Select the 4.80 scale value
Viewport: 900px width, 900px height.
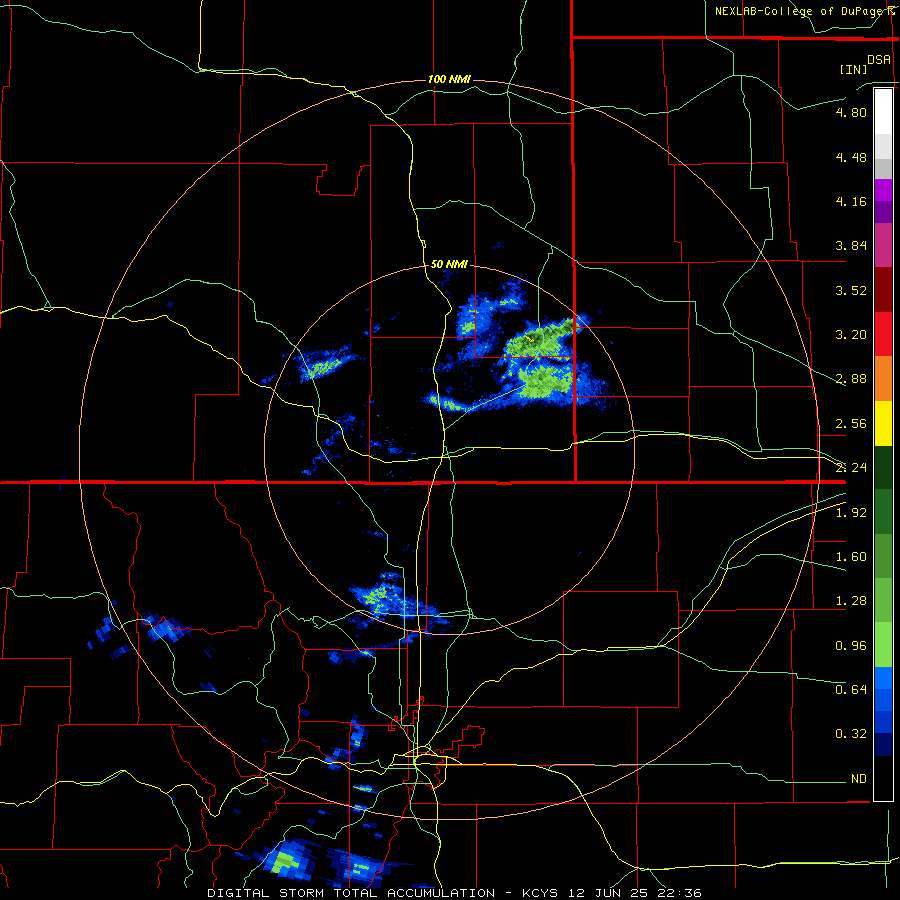[851, 112]
